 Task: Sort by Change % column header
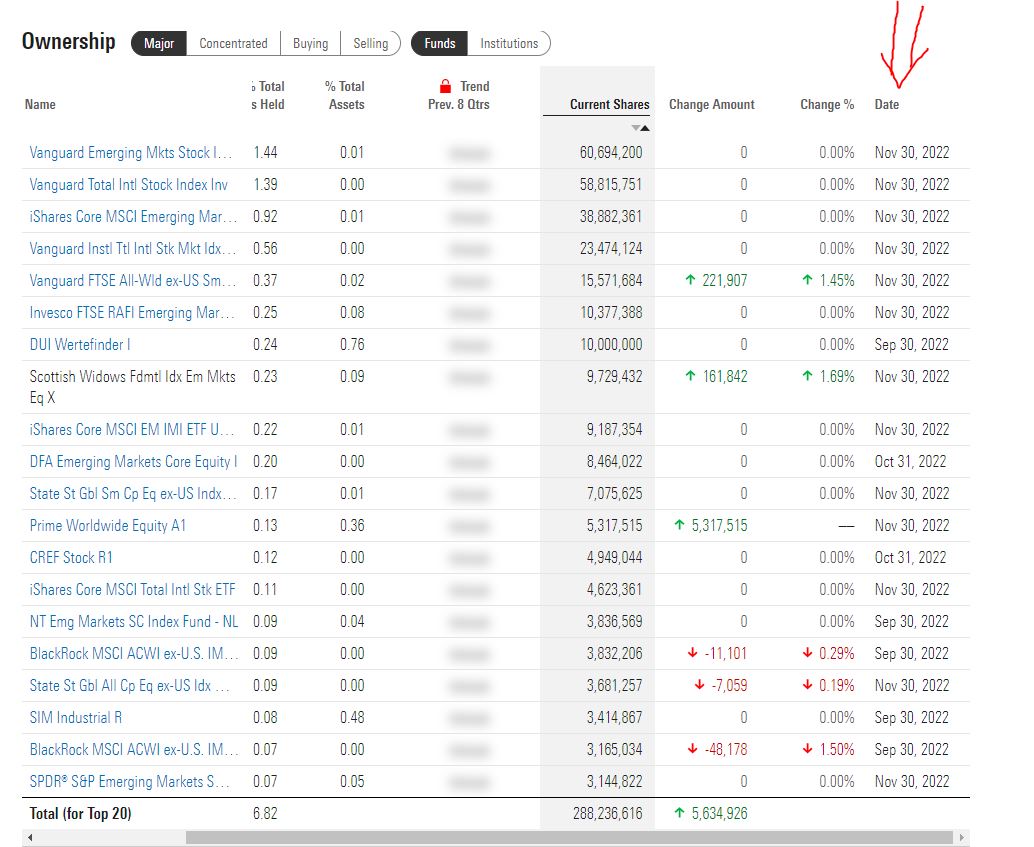coord(827,104)
